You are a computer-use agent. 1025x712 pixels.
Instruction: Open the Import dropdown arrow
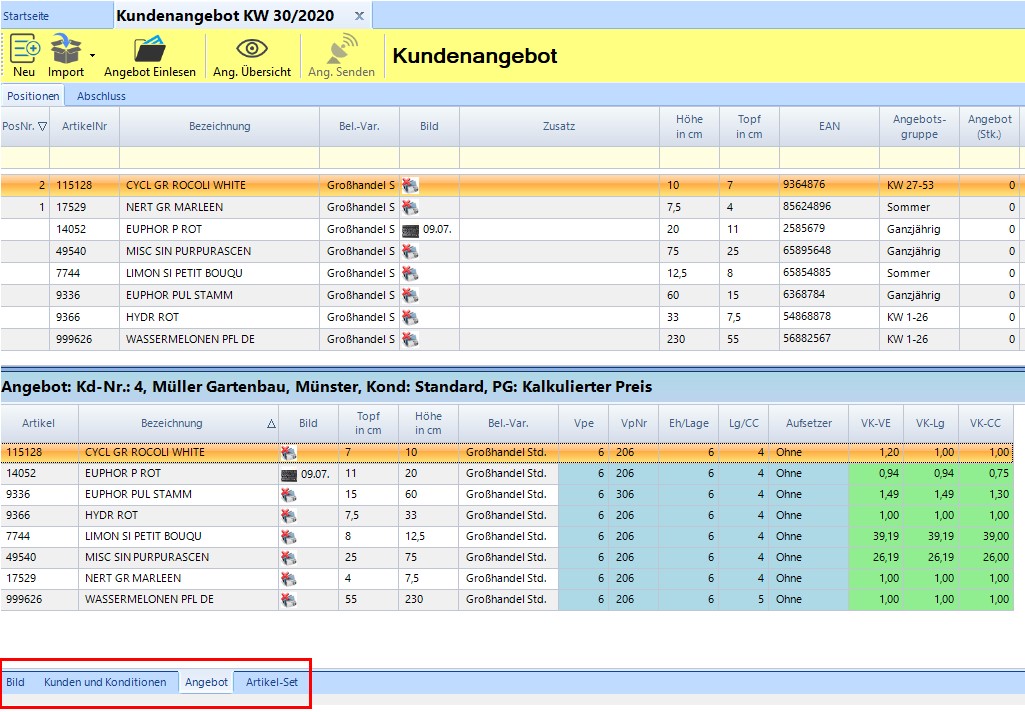pos(92,56)
